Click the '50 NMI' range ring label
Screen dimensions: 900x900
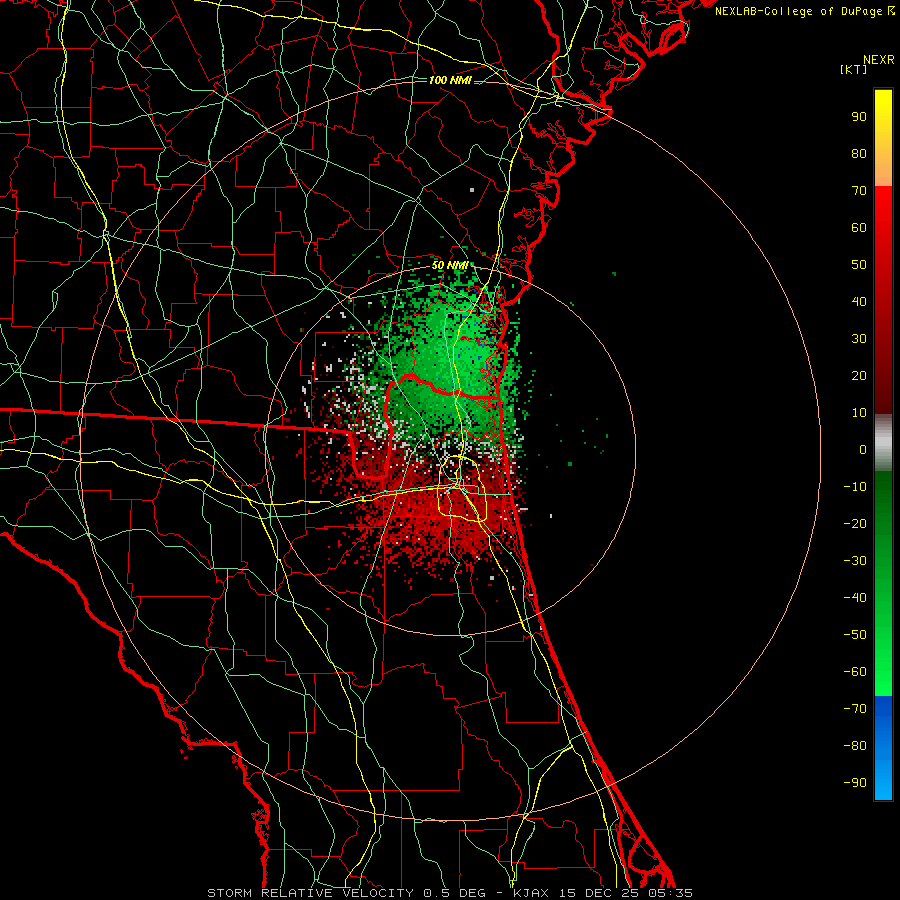coord(450,265)
